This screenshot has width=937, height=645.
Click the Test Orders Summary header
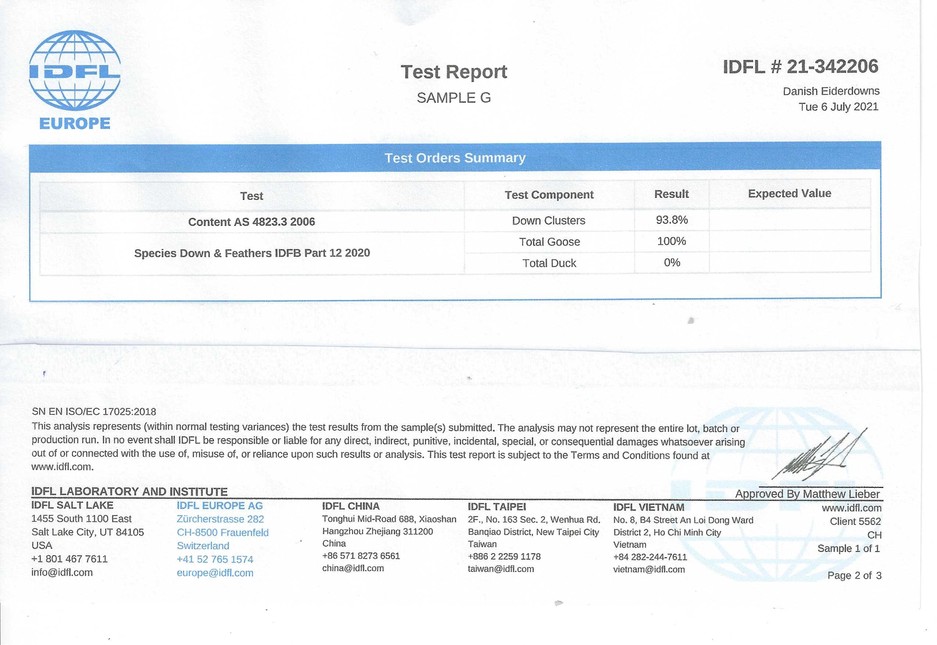(x=455, y=158)
